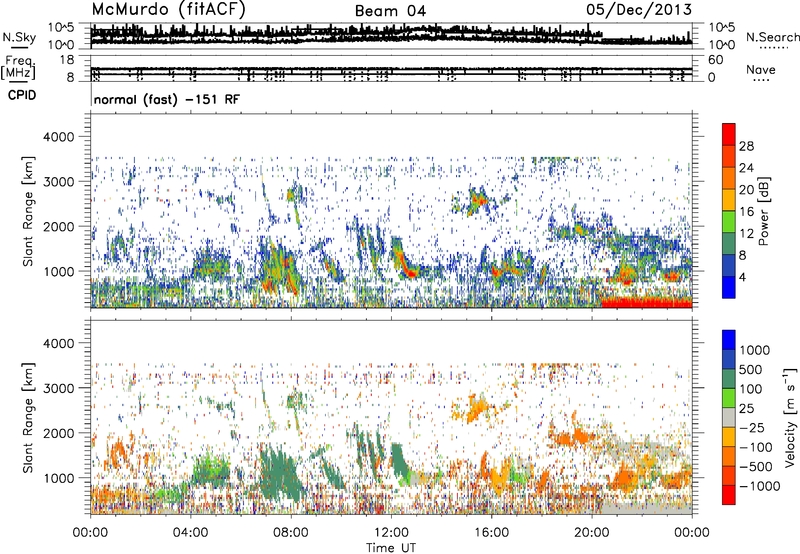Click the "Time UT" axis title

click(x=391, y=547)
